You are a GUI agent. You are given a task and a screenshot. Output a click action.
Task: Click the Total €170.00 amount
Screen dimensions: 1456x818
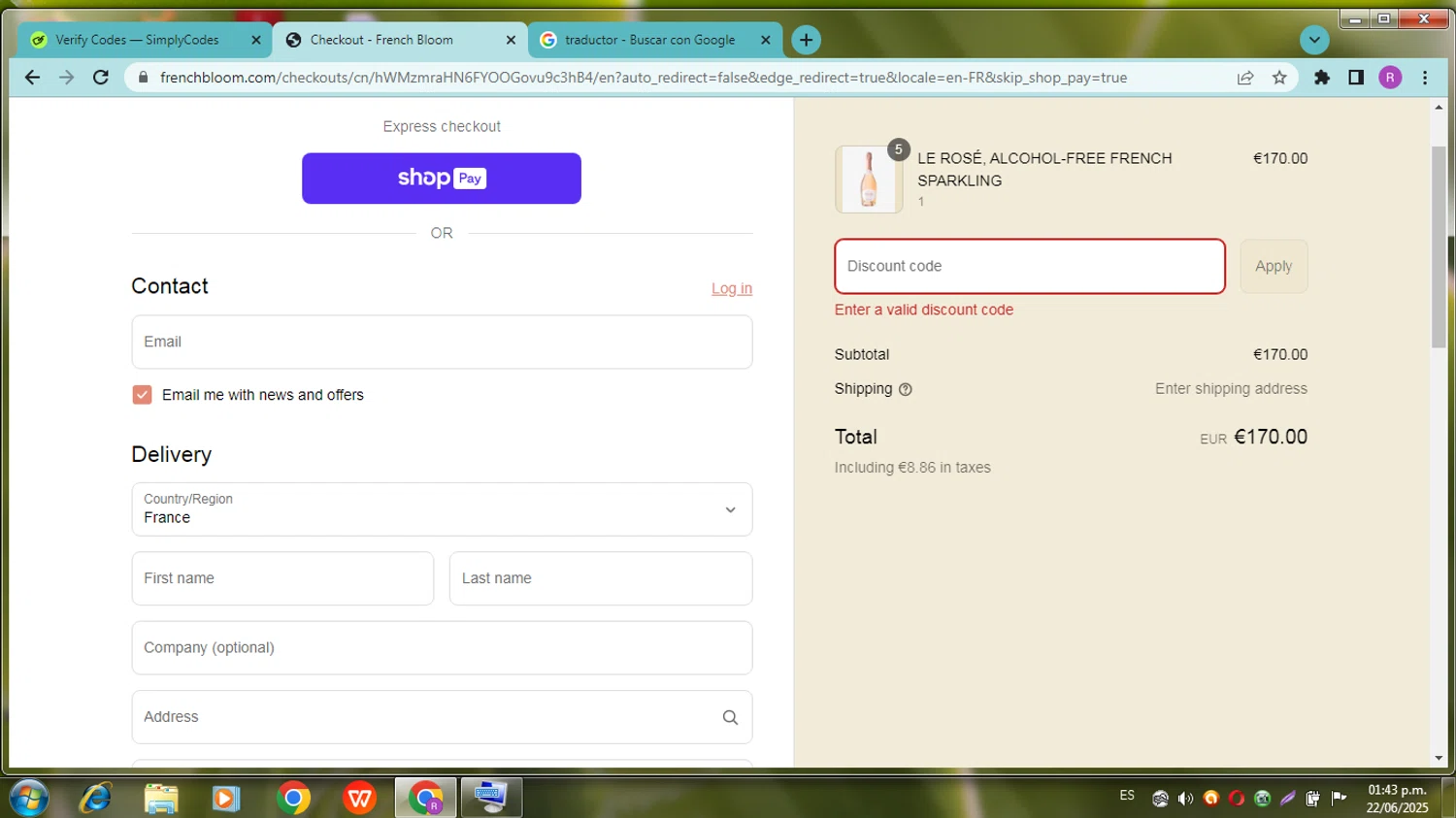(x=1271, y=437)
